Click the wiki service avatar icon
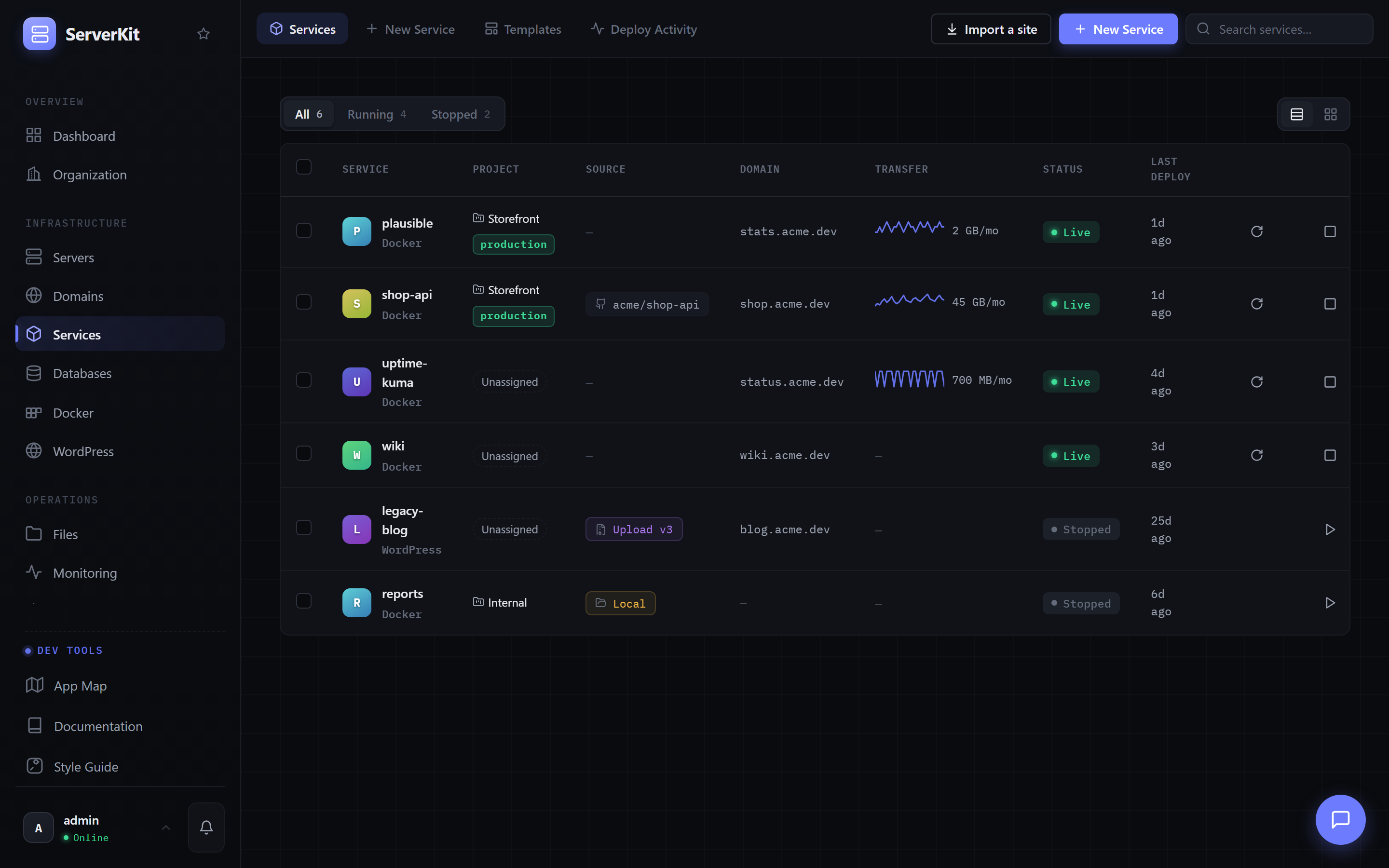 (356, 455)
